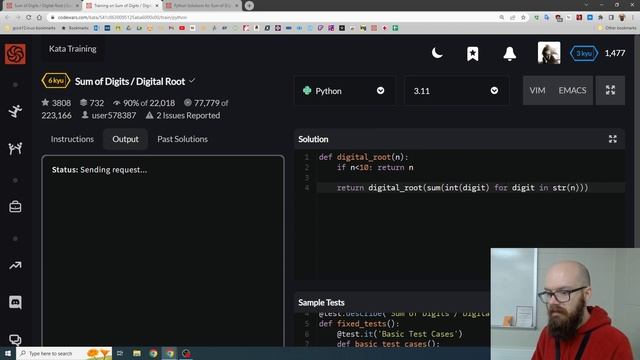Open the Python language dropdown
640x360 pixels.
tap(344, 91)
